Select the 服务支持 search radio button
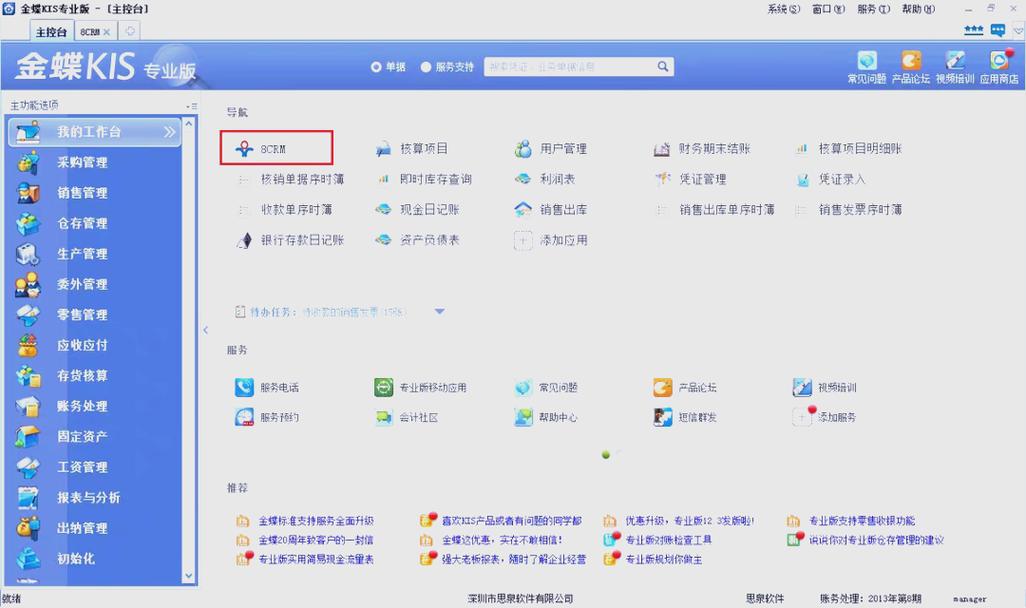The height and width of the screenshot is (608, 1026). 426,67
